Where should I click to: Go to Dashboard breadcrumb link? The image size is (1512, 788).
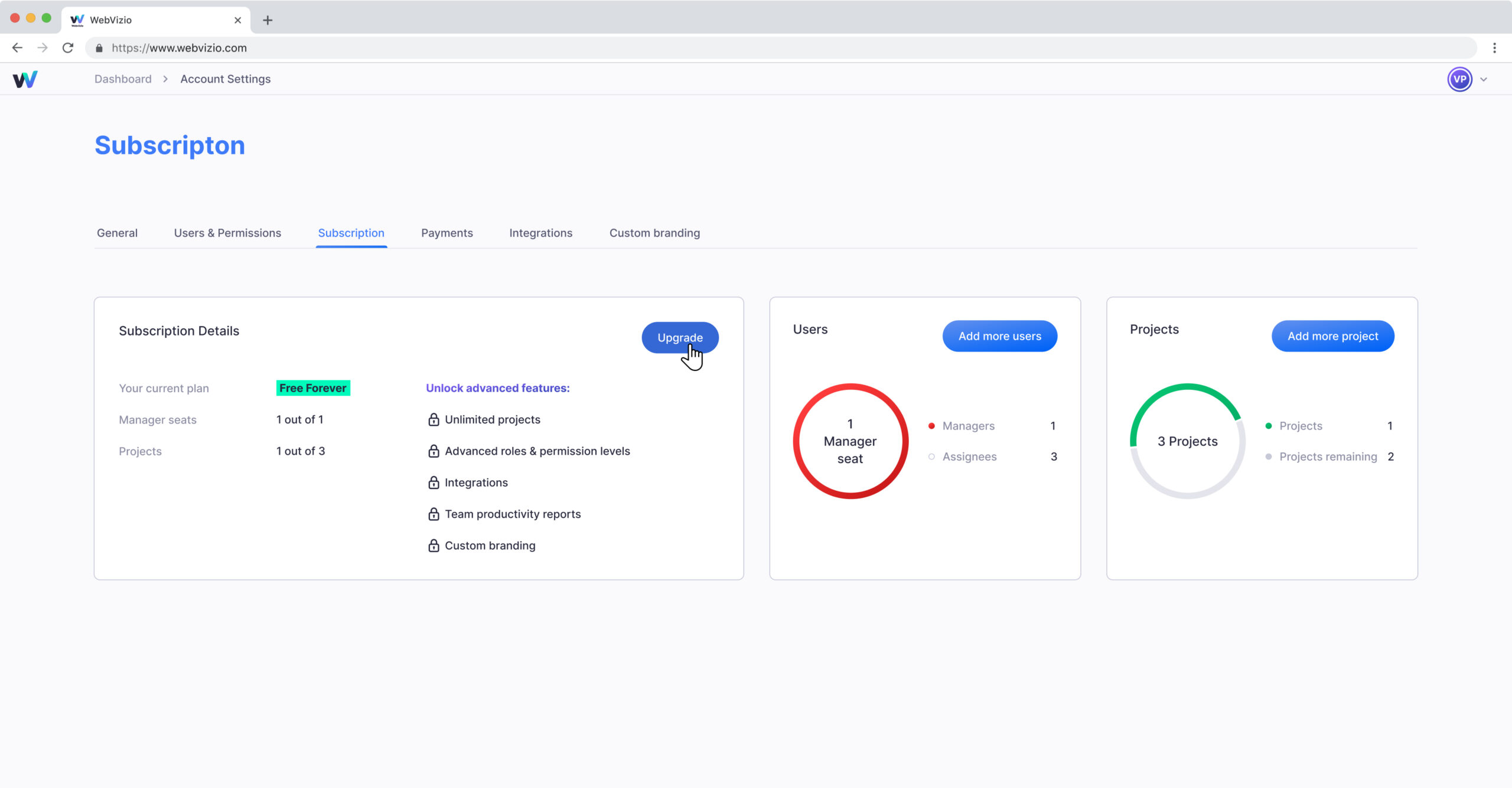[123, 79]
